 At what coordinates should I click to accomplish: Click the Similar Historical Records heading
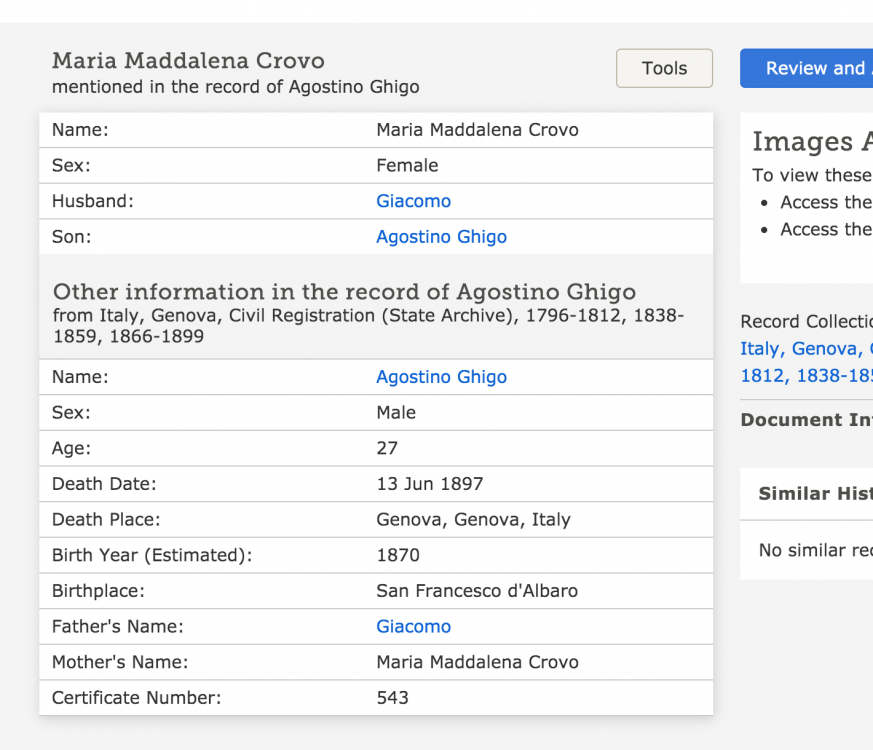[x=815, y=493]
